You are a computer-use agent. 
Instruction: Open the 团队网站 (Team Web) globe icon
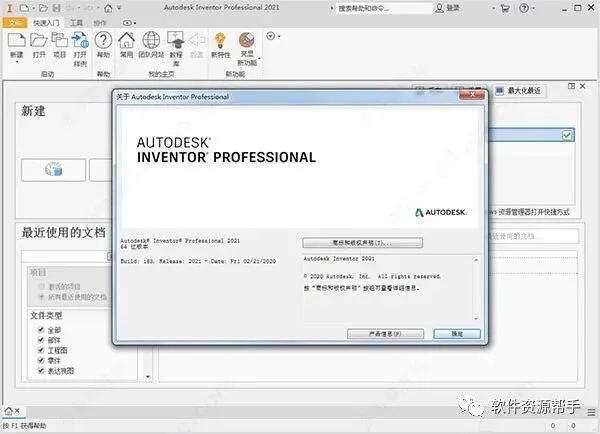pos(151,40)
